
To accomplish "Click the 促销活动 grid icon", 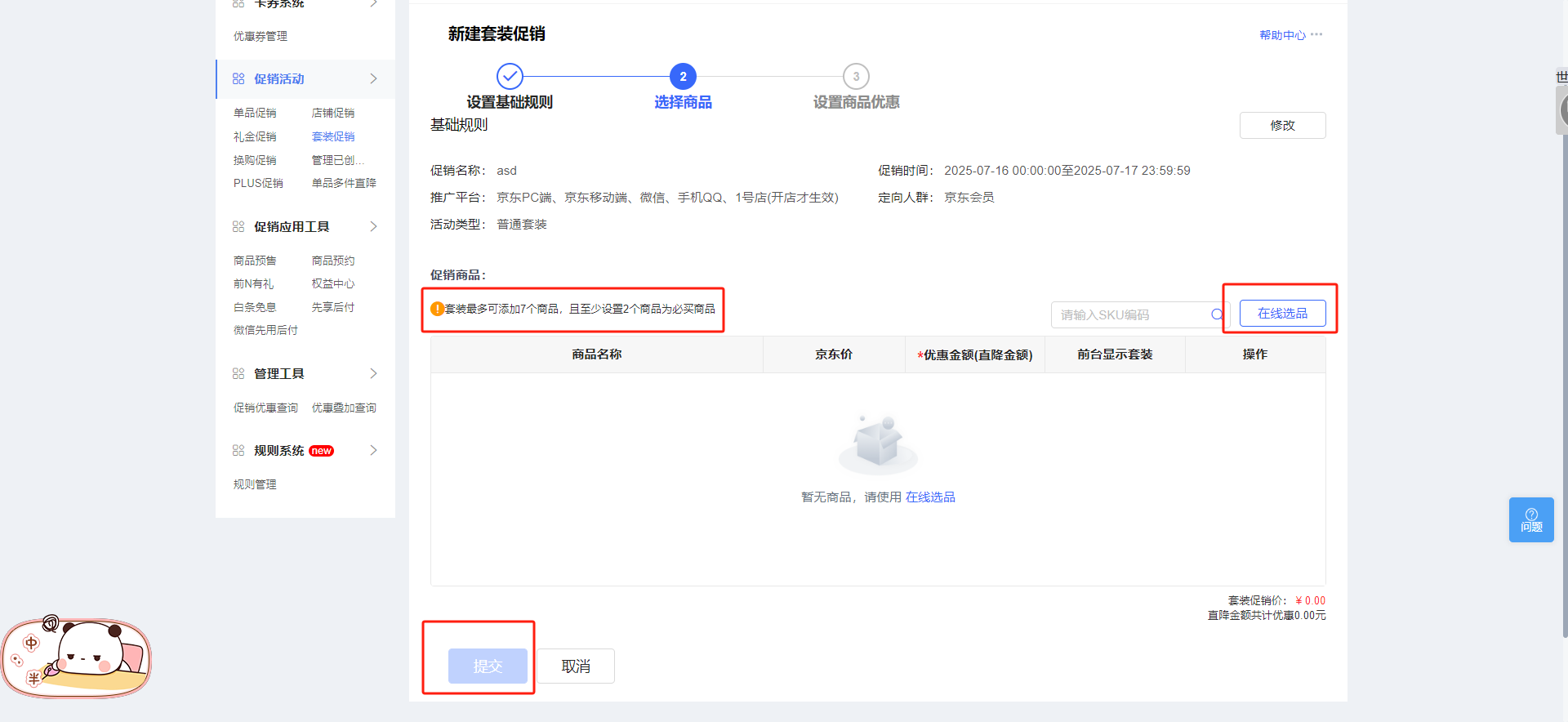I will [238, 78].
